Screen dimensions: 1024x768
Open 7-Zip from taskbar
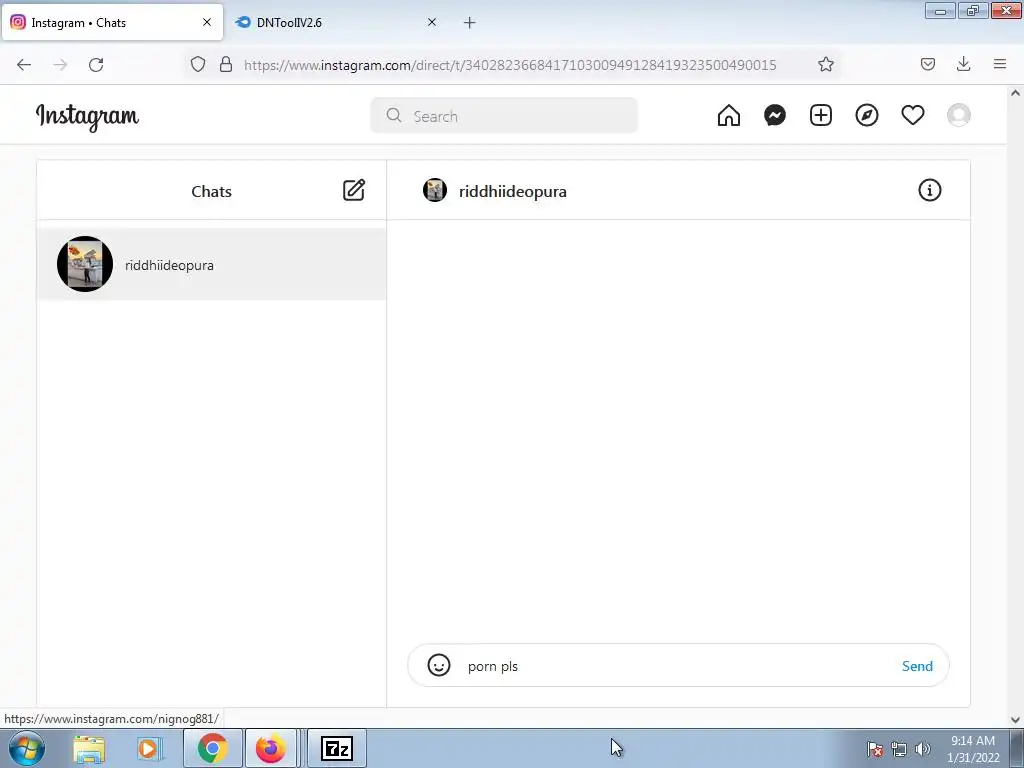(x=337, y=748)
